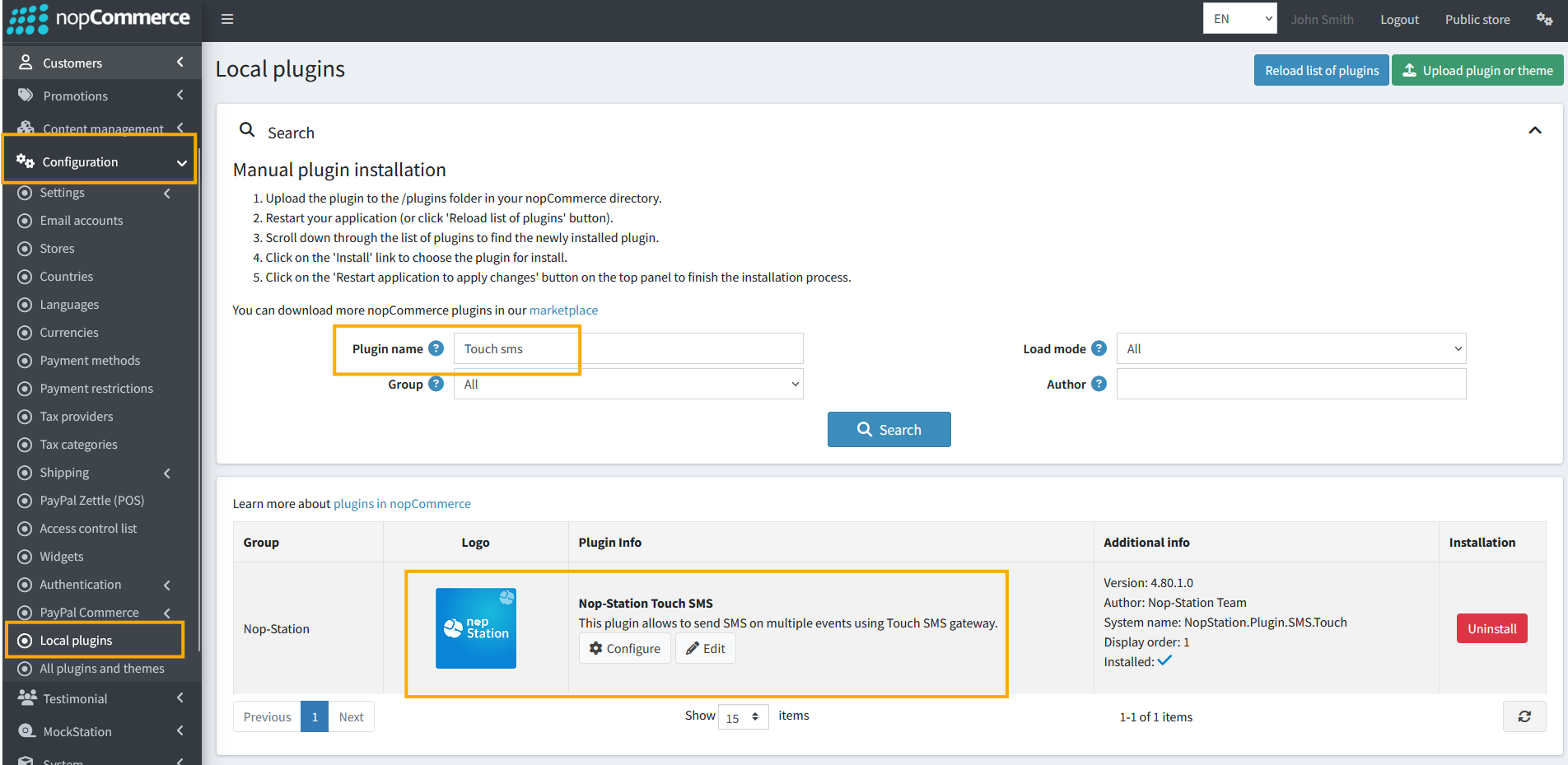Expand the Customers menu chevron

(180, 63)
